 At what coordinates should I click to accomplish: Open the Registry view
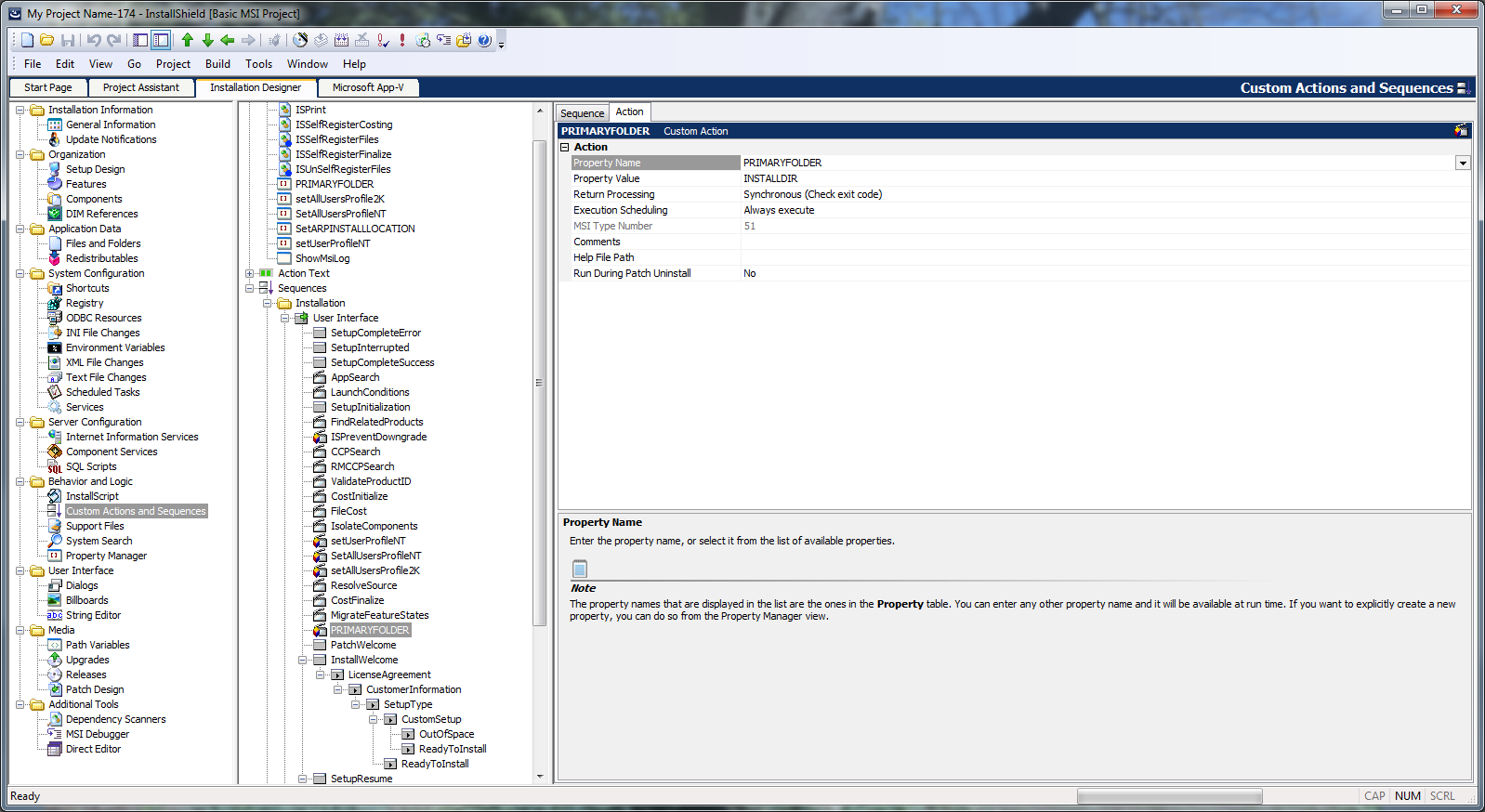click(x=85, y=303)
